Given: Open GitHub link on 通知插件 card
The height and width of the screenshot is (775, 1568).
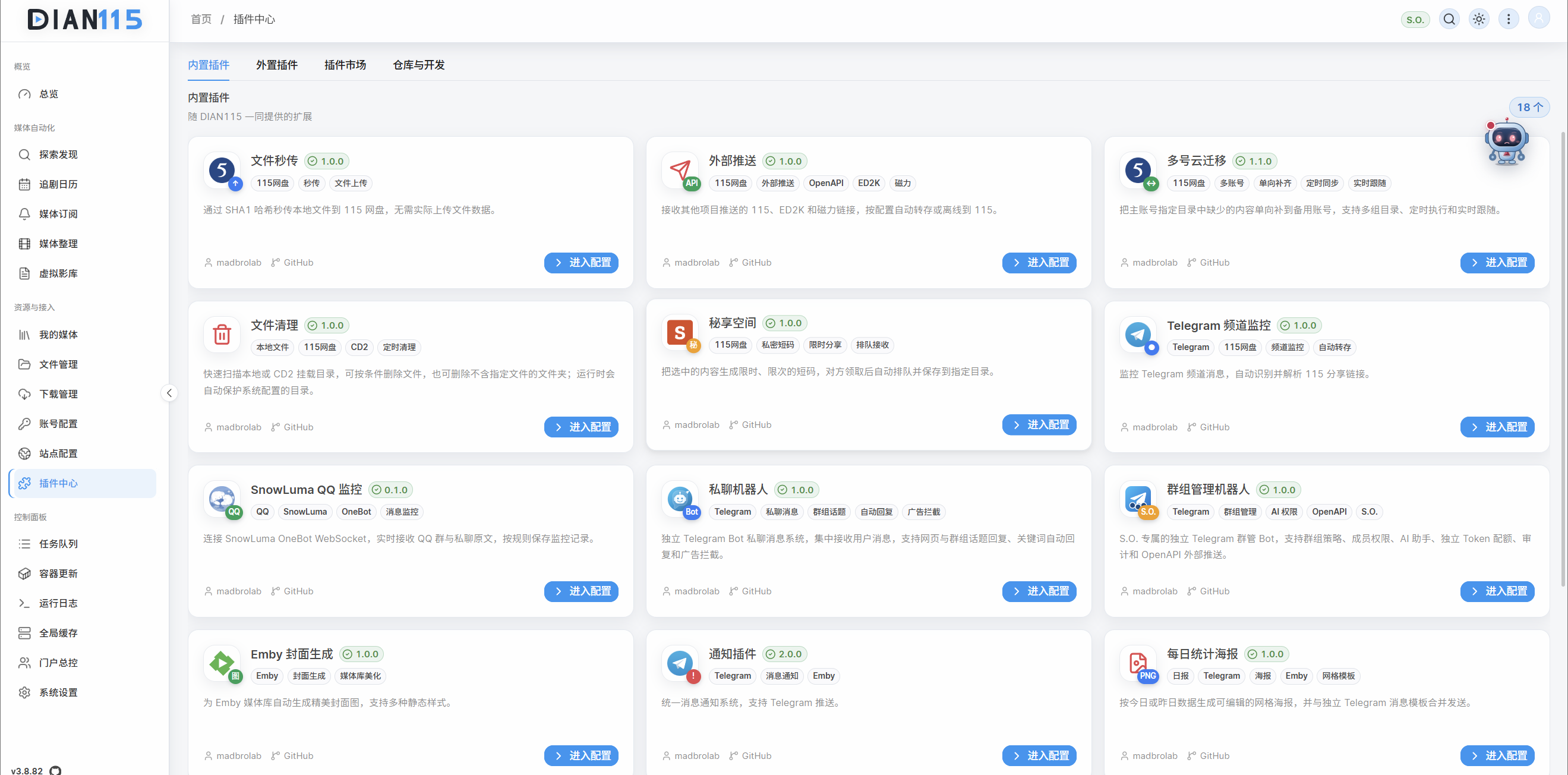Looking at the screenshot, I should [750, 755].
